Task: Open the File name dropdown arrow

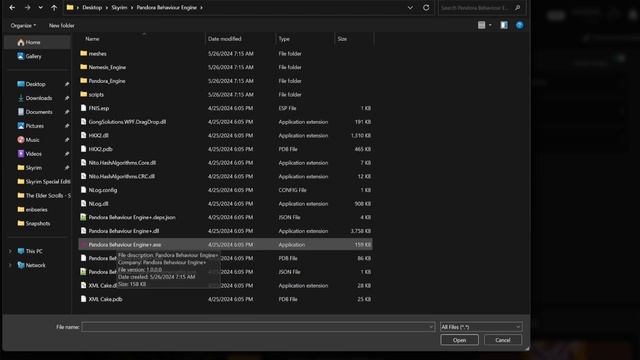Action: tap(431, 327)
